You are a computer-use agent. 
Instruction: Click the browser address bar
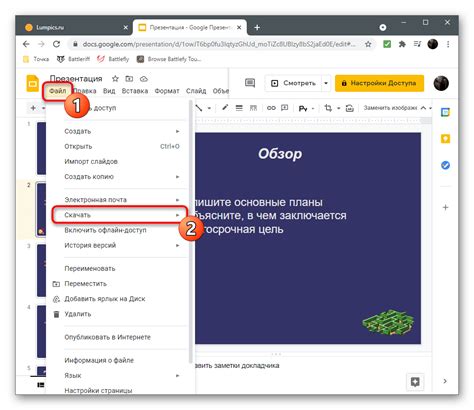pyautogui.click(x=219, y=44)
